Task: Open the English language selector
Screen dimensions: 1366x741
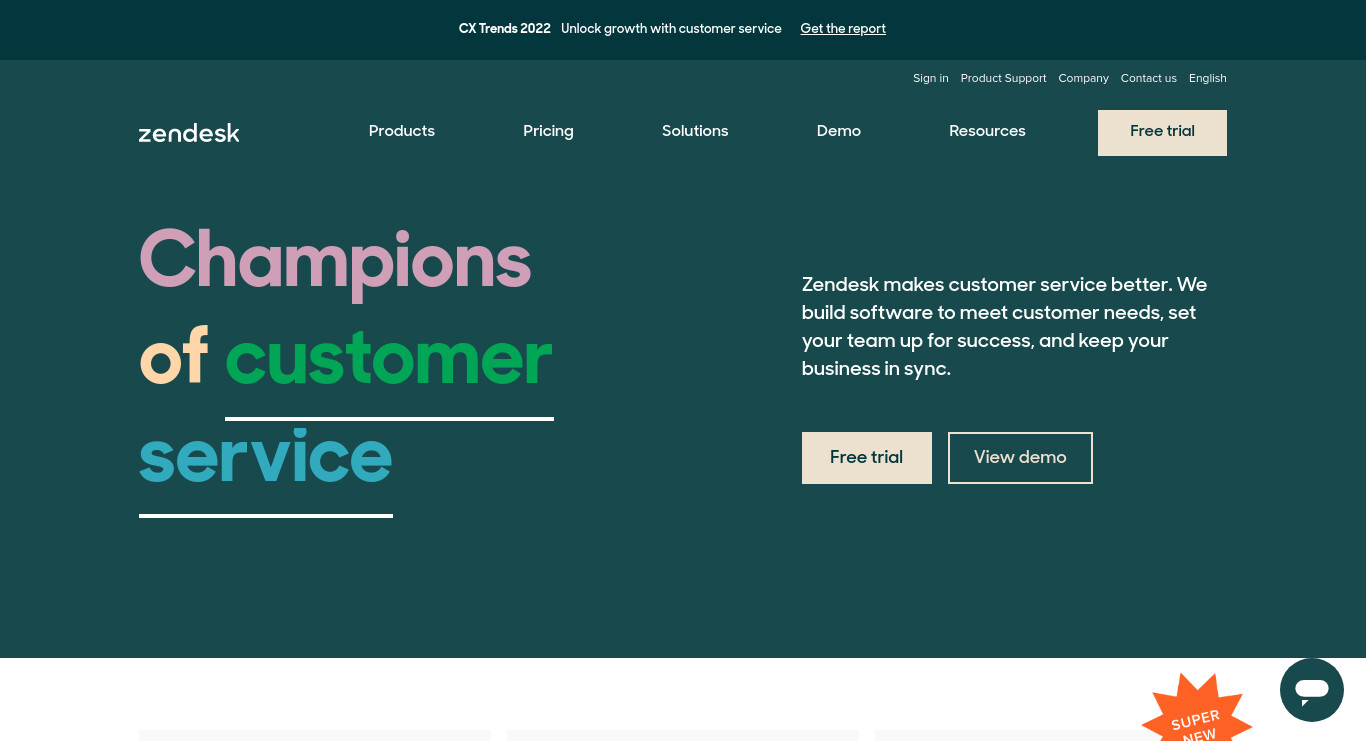Action: pos(1208,78)
